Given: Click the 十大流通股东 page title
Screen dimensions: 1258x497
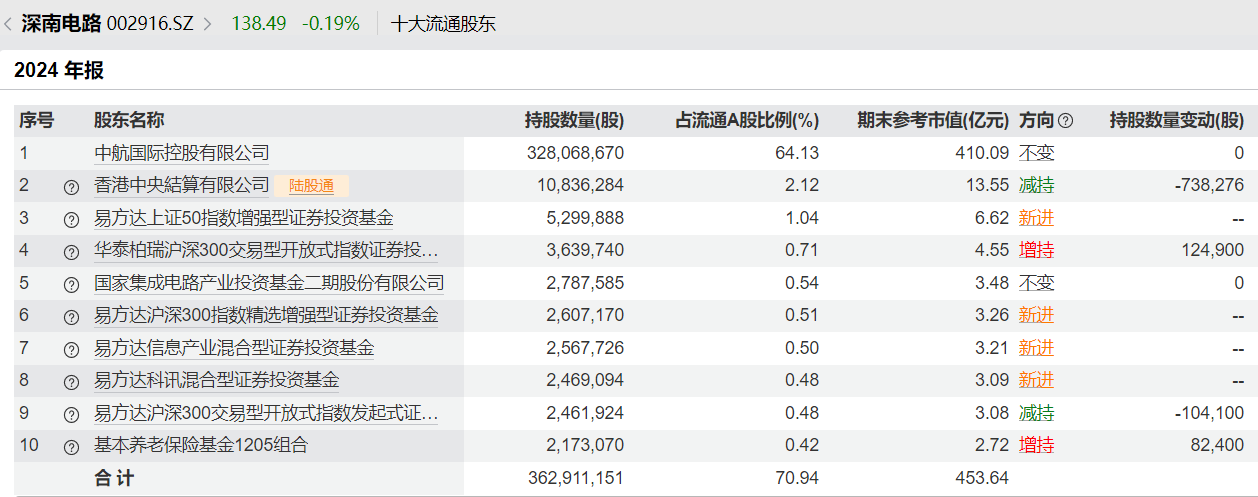Looking at the screenshot, I should (x=443, y=23).
